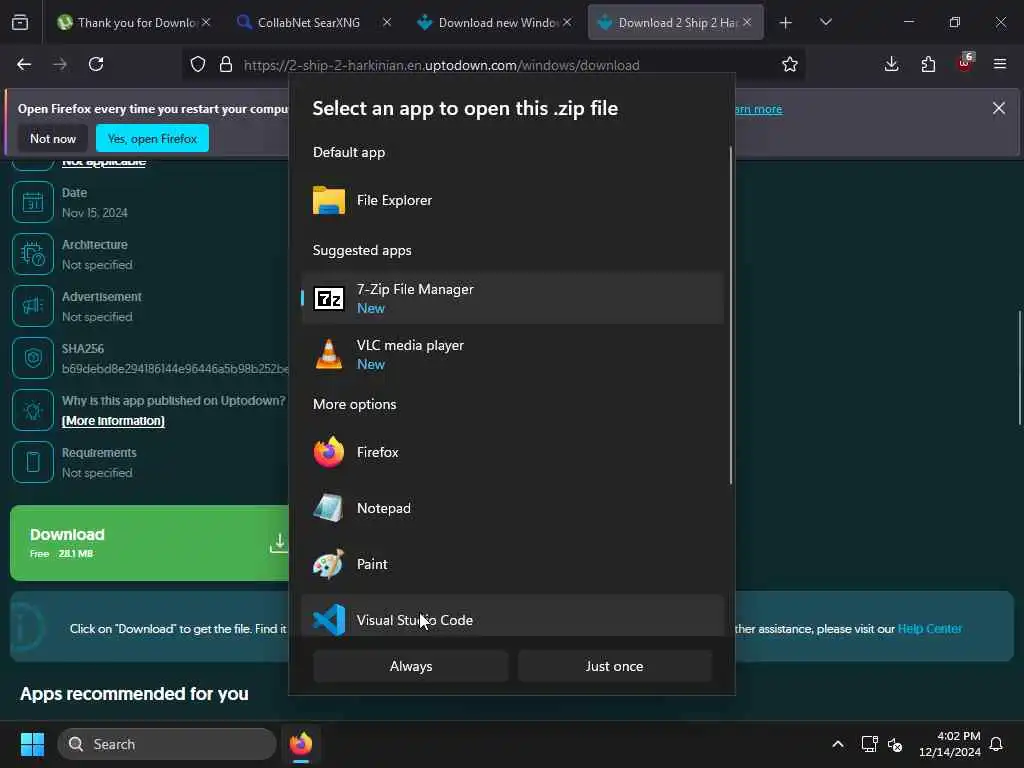
Task: Click the Date calendar icon
Action: (x=33, y=202)
